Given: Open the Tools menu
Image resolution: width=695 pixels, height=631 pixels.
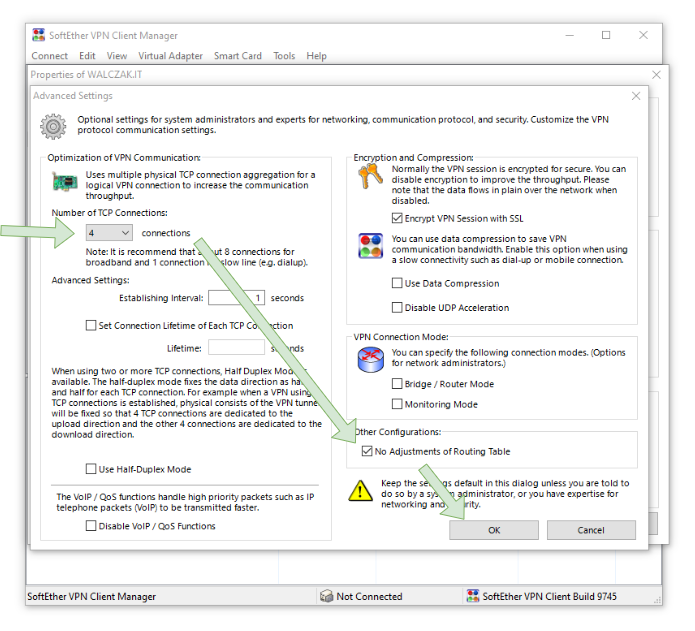Looking at the screenshot, I should [x=284, y=56].
